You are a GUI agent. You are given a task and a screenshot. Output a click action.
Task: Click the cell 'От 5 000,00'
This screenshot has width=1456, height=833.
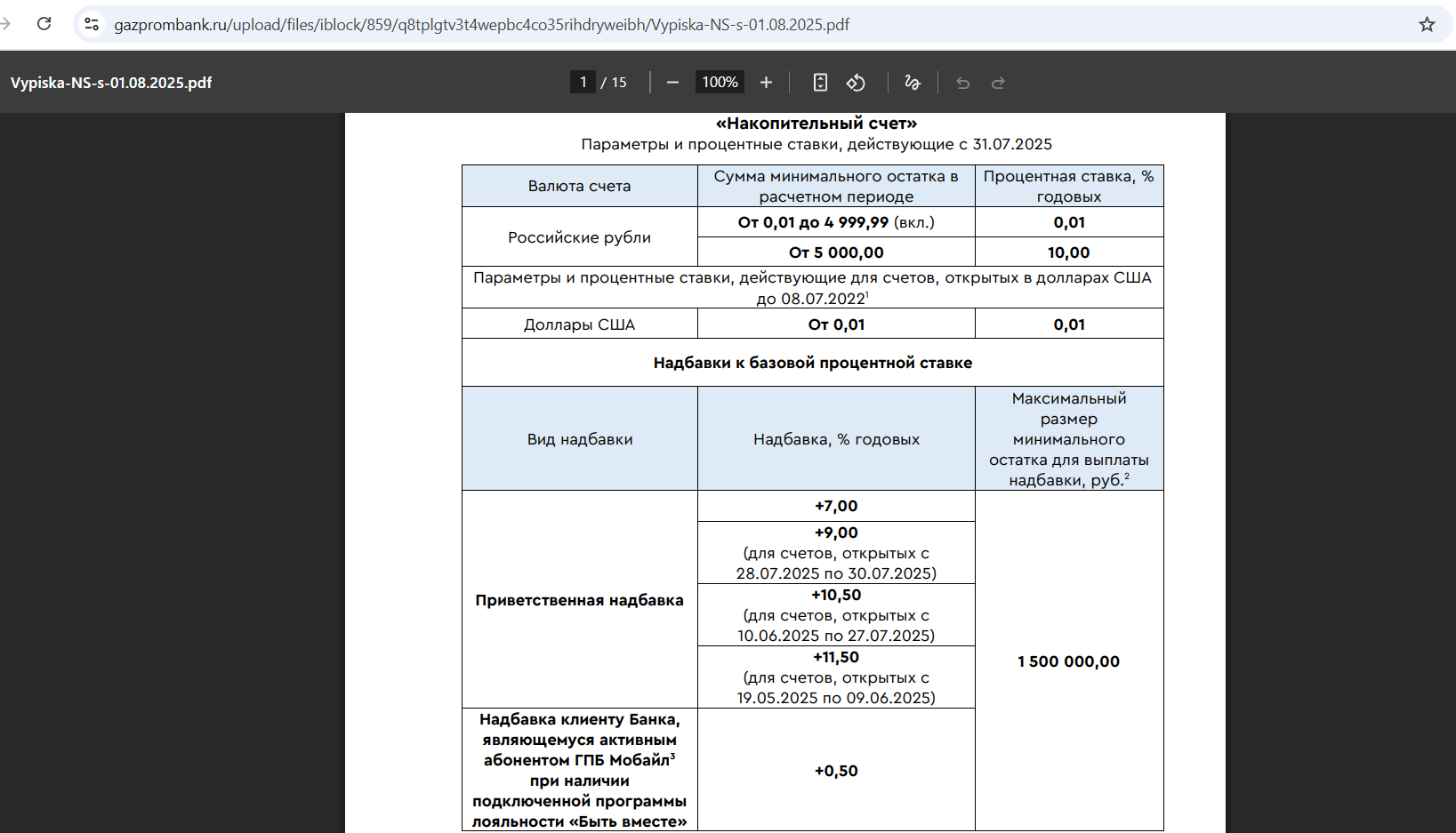(x=836, y=252)
